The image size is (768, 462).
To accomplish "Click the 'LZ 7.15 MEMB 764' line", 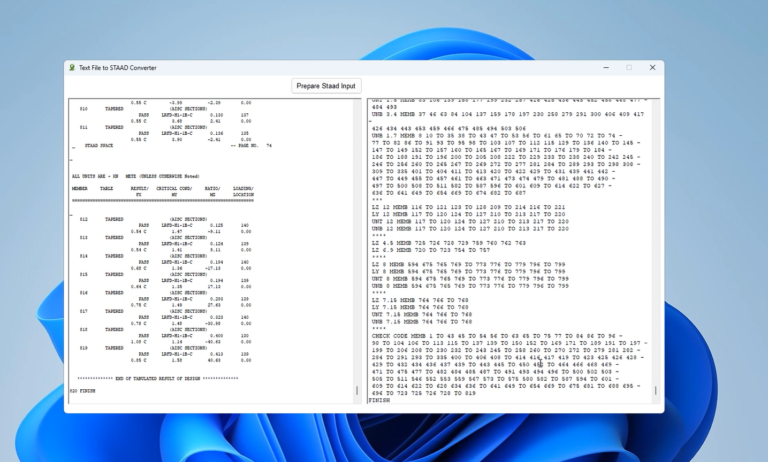I will click(x=420, y=300).
